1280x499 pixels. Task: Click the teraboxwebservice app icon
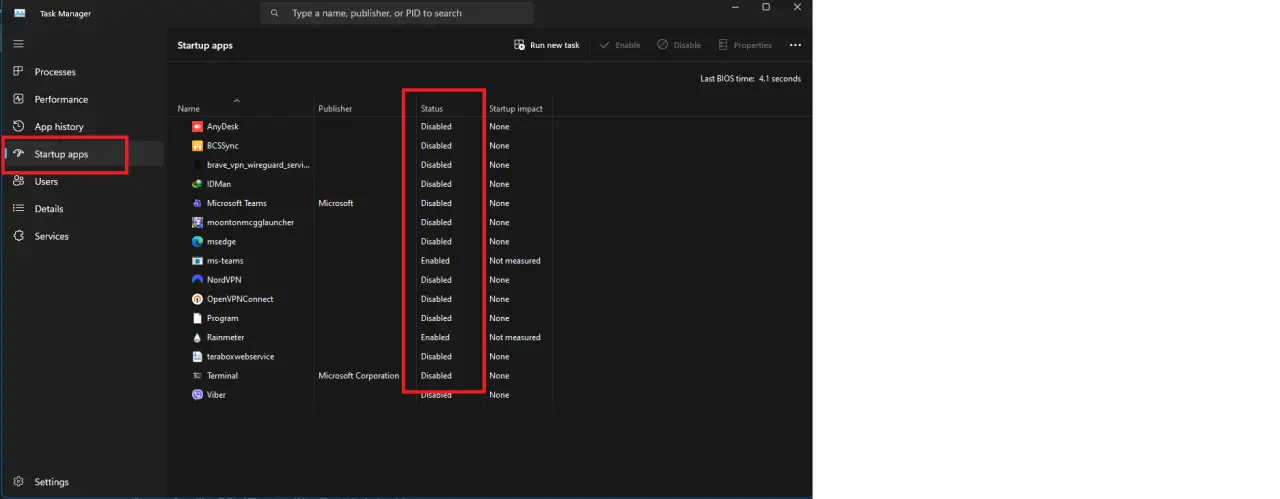[x=197, y=356]
